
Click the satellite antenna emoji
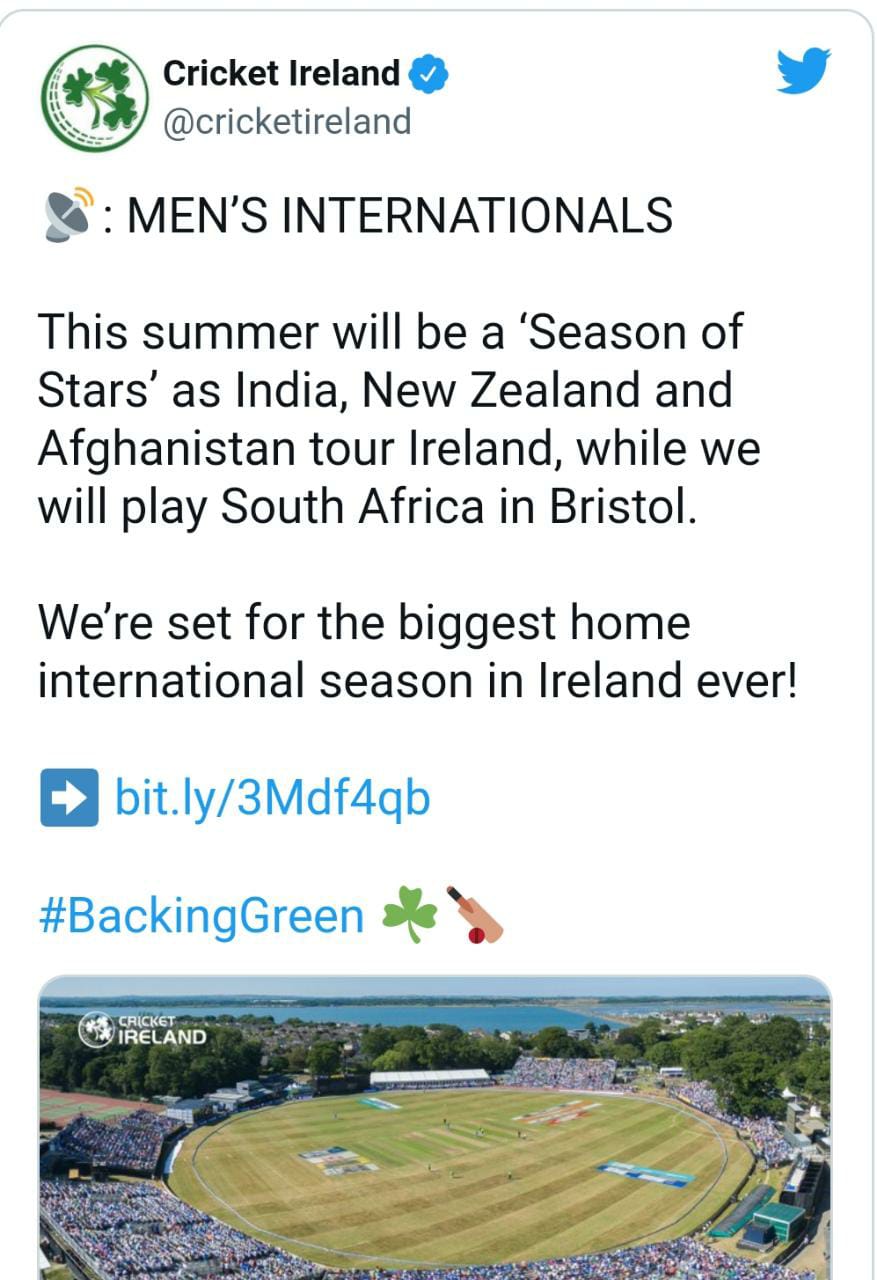click(x=69, y=213)
